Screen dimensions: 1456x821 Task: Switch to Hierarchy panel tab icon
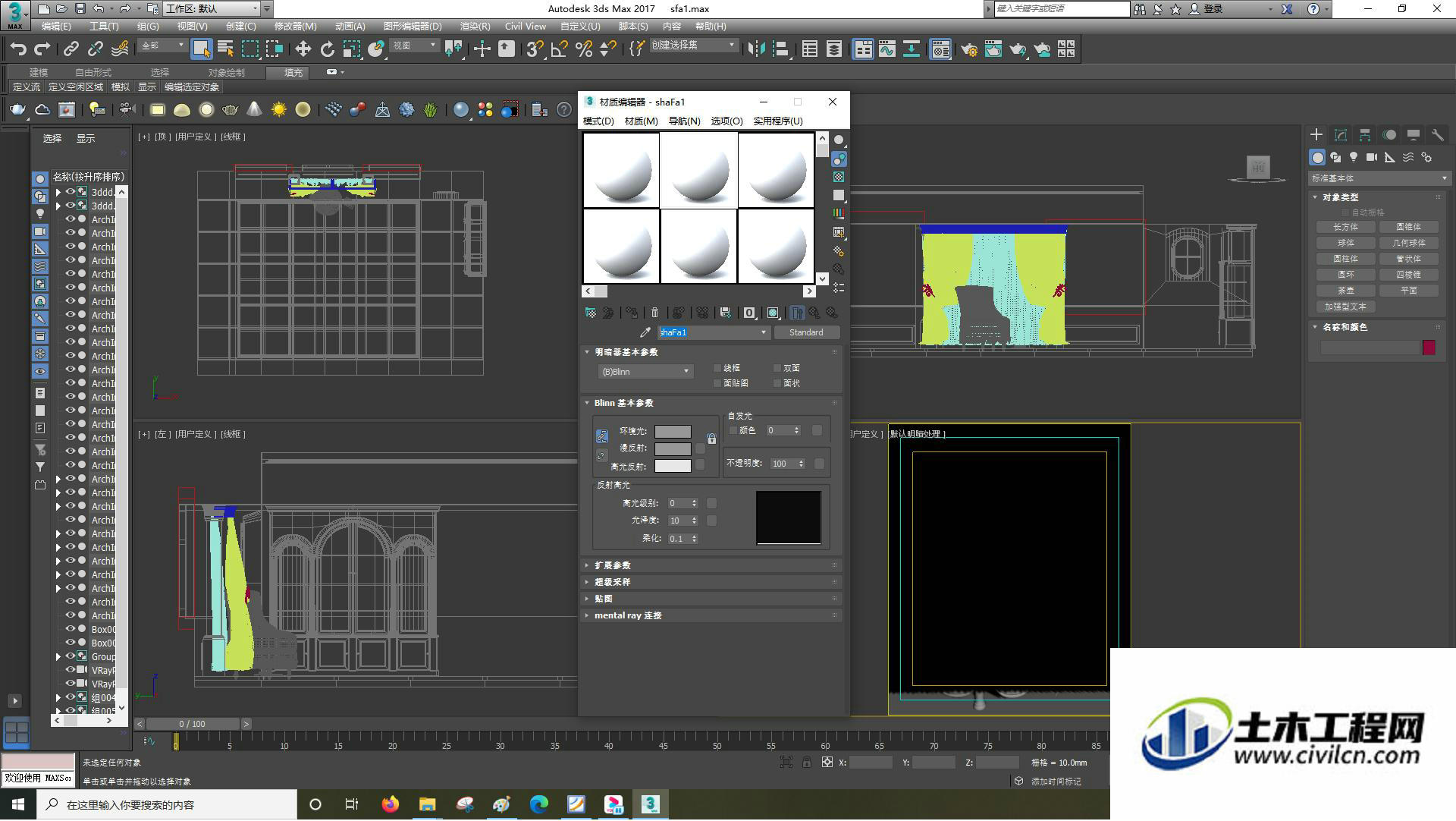(1365, 135)
